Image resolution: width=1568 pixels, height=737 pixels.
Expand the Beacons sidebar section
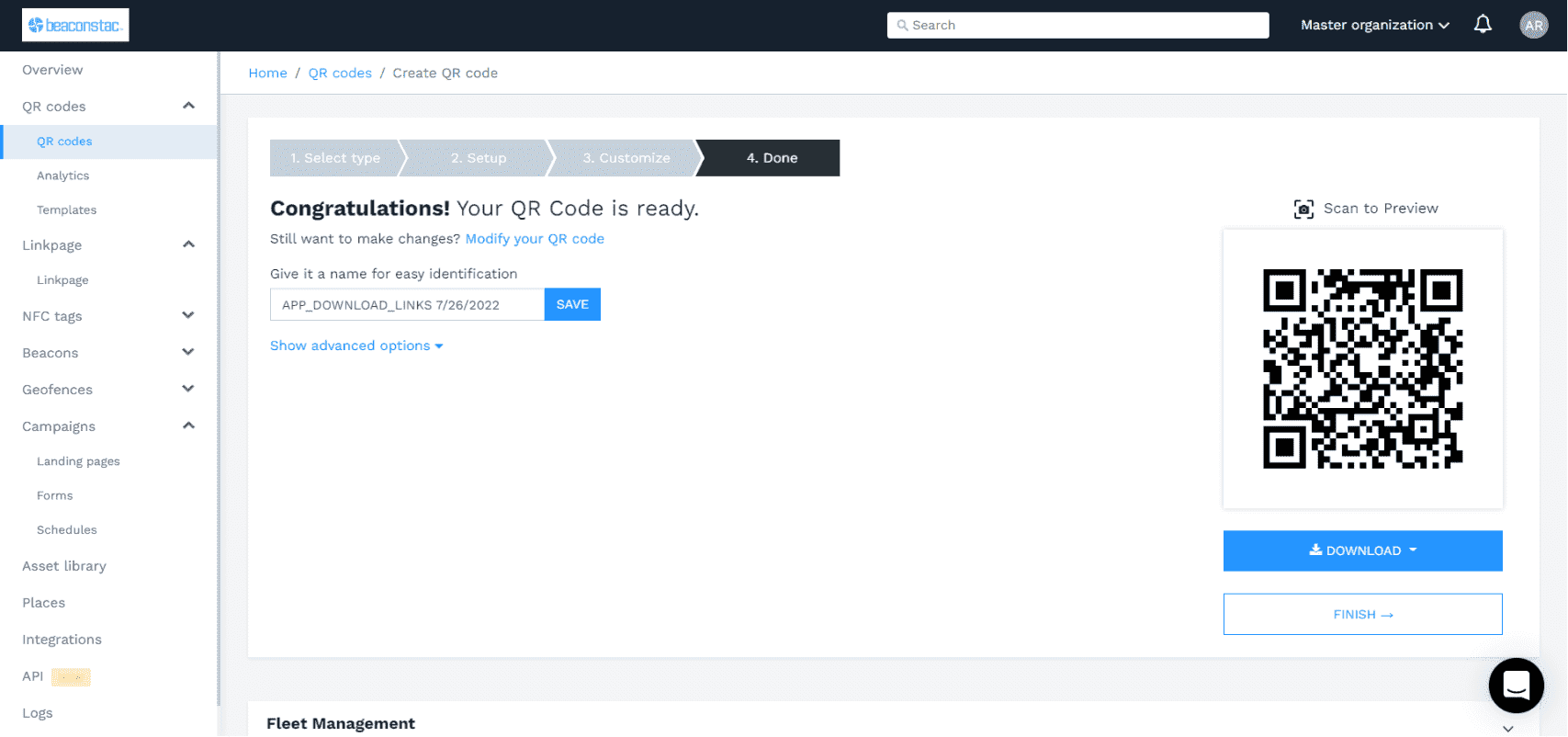point(188,352)
